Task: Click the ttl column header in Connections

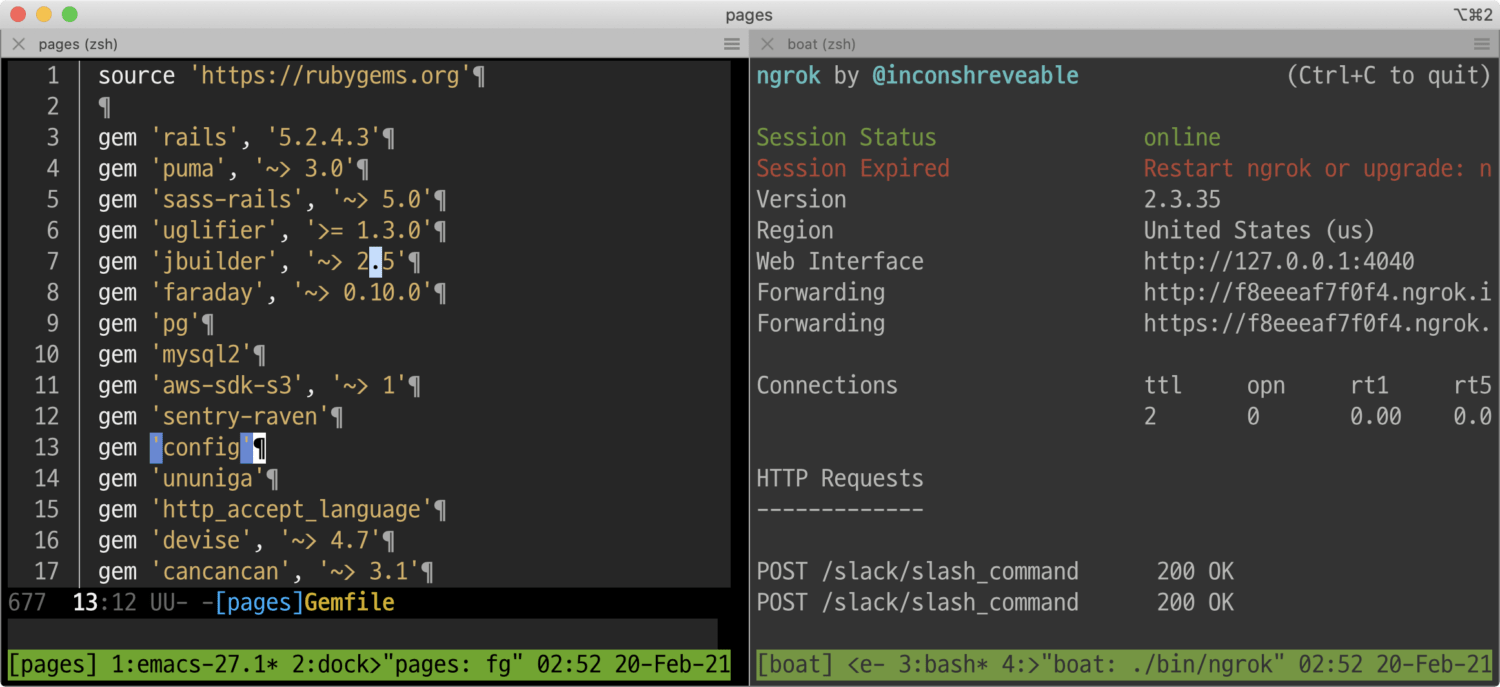Action: [x=1163, y=386]
